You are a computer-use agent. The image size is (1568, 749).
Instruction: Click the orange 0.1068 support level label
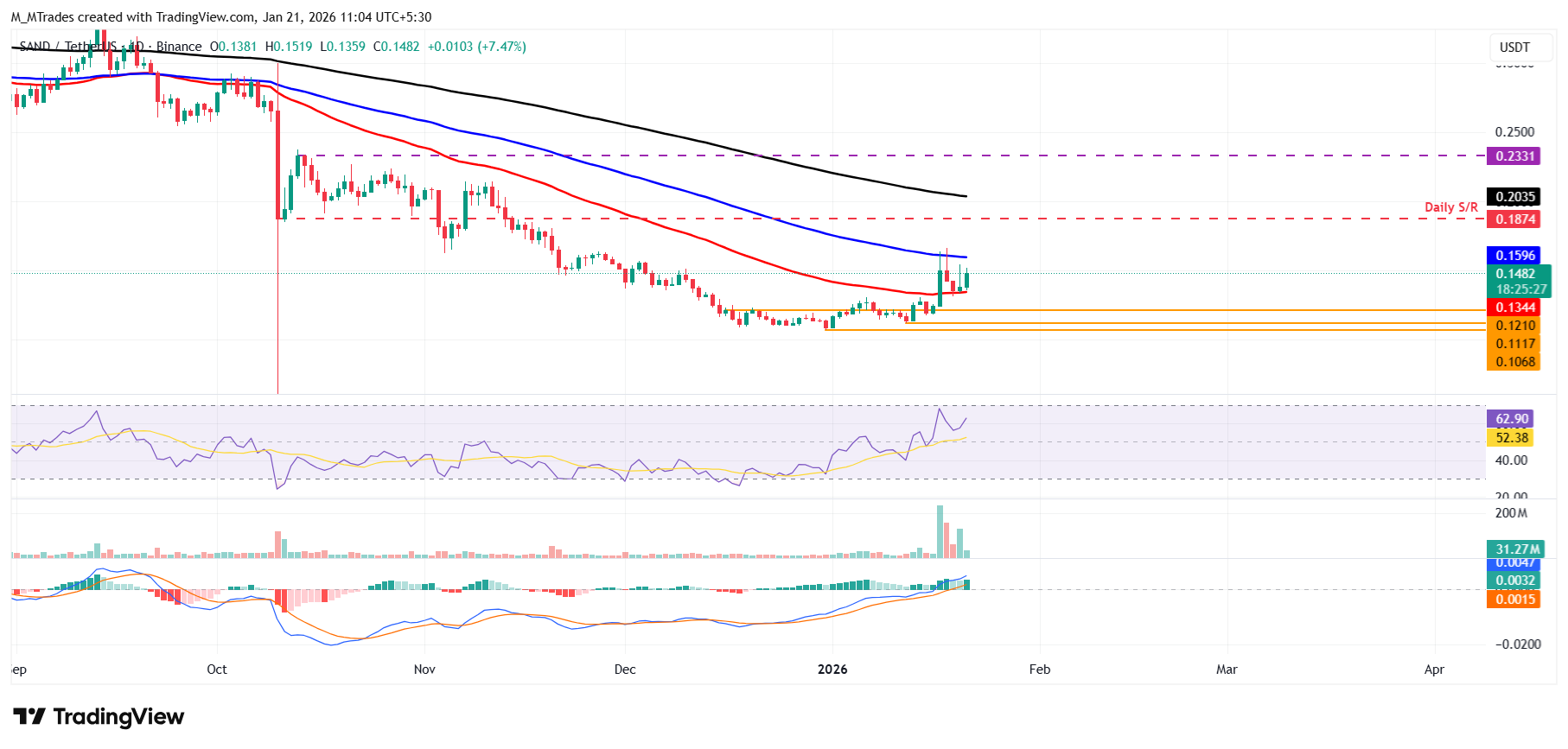pos(1514,362)
